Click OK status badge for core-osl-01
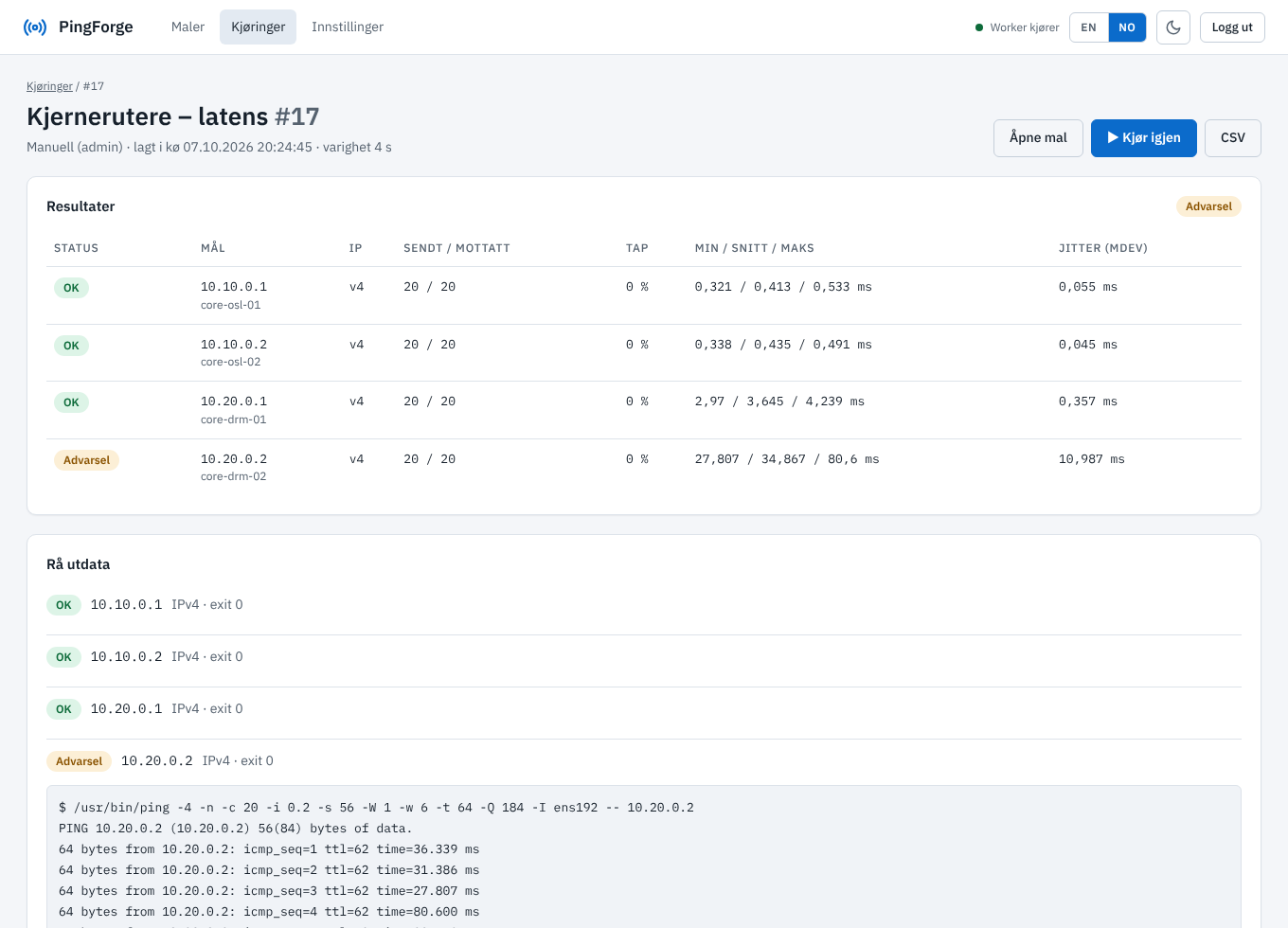Image resolution: width=1288 pixels, height=928 pixels. [x=71, y=288]
